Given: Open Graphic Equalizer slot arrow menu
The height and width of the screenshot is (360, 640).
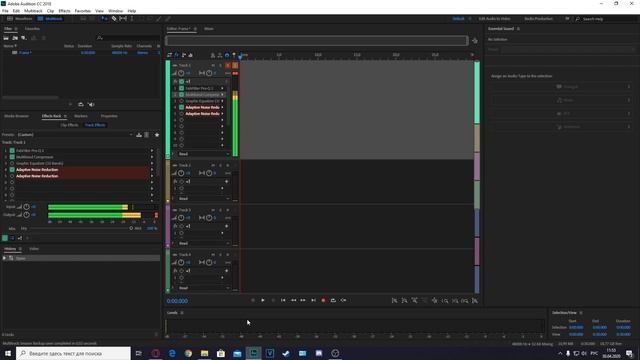Looking at the screenshot, I should click(152, 163).
